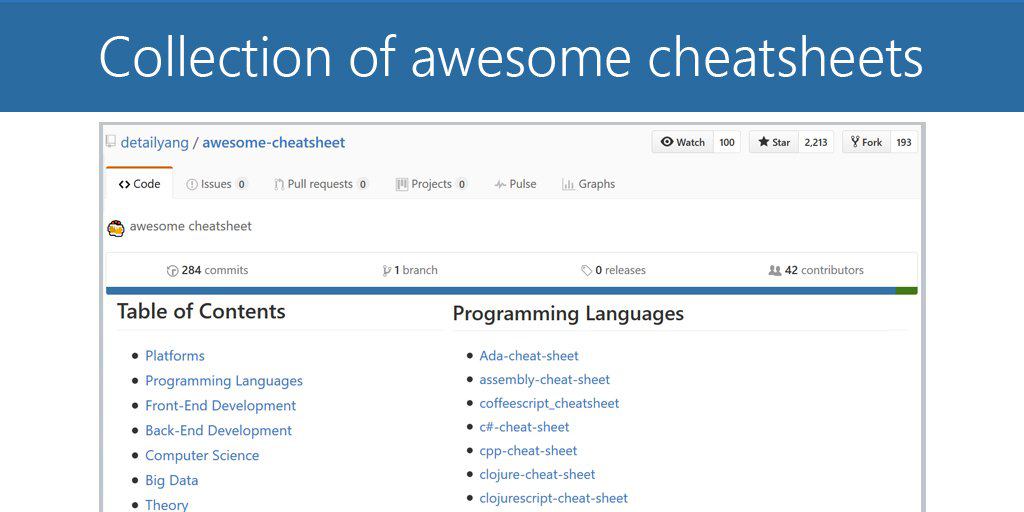The width and height of the screenshot is (1024, 512).
Task: Click the star icon in the Star button
Action: [x=763, y=142]
